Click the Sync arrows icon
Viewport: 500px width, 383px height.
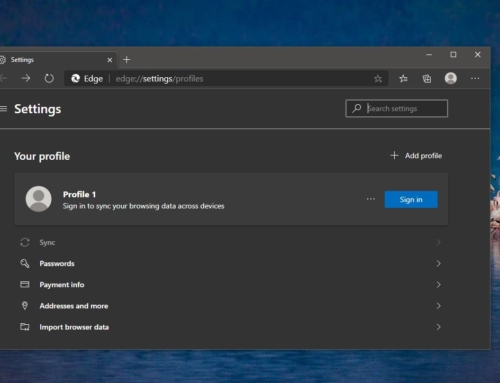pos(25,242)
